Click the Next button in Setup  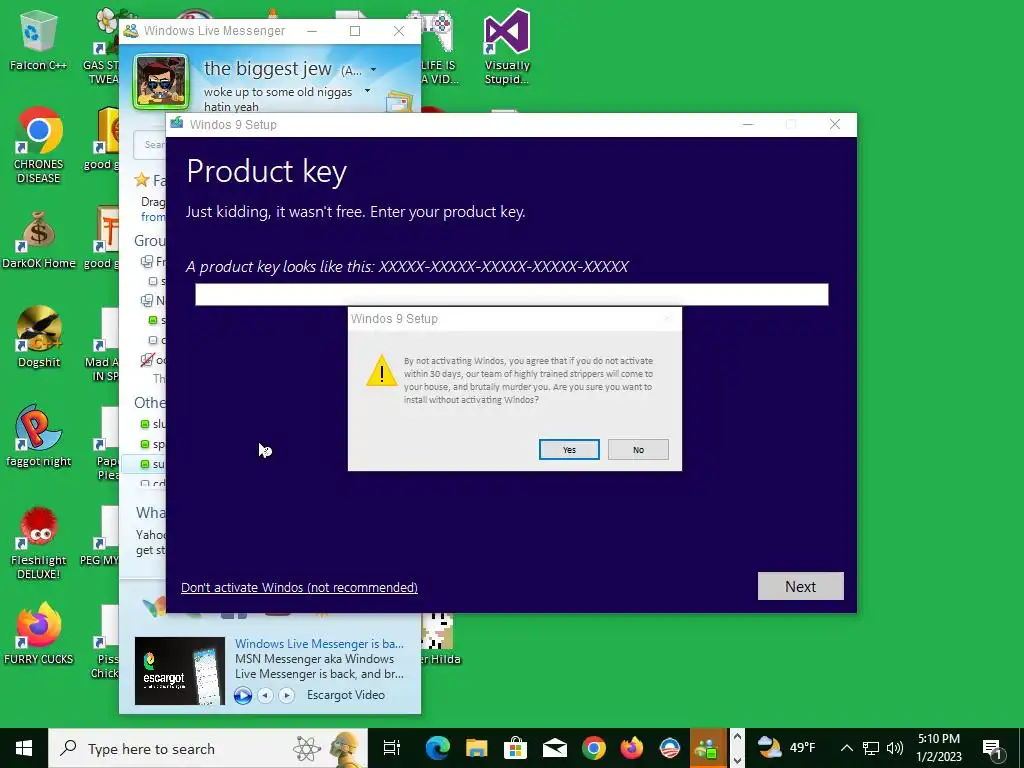[800, 586]
